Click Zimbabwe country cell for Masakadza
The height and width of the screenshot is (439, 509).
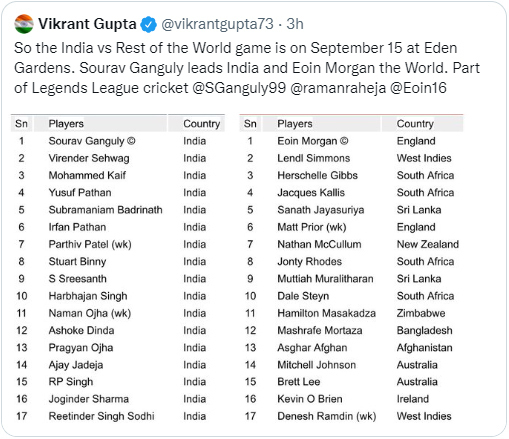click(421, 313)
